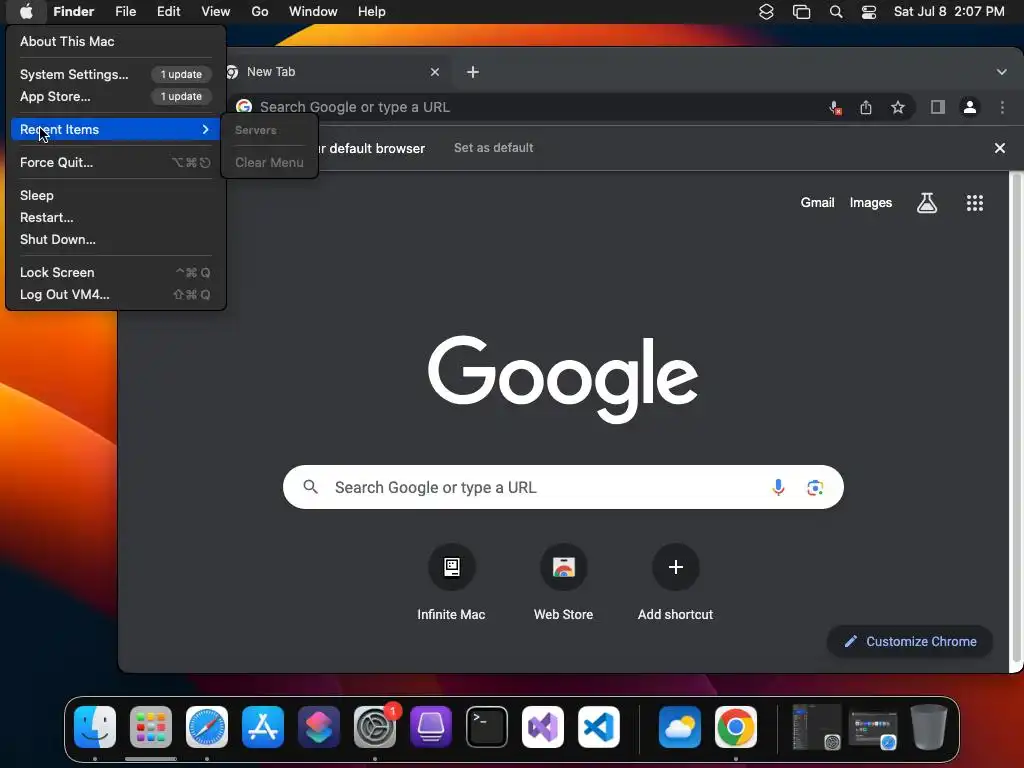Focus the Google search box
The image size is (1024, 768).
563,487
